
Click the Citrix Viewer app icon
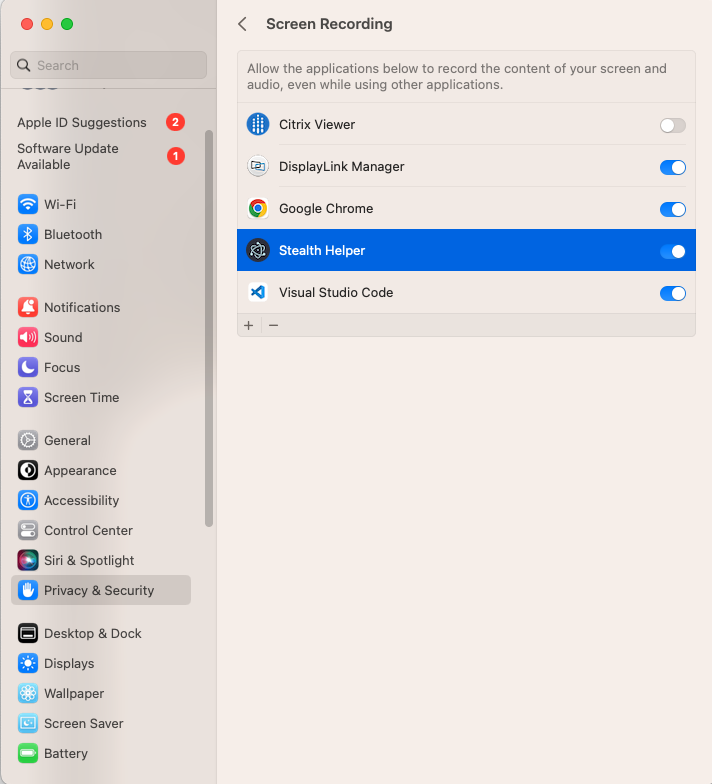(258, 124)
